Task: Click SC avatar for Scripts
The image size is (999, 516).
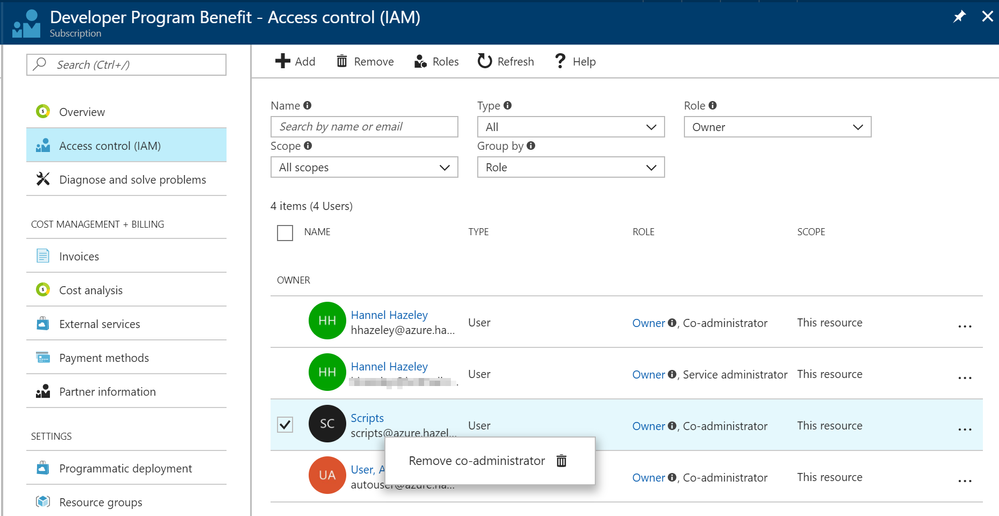Action: (x=327, y=424)
